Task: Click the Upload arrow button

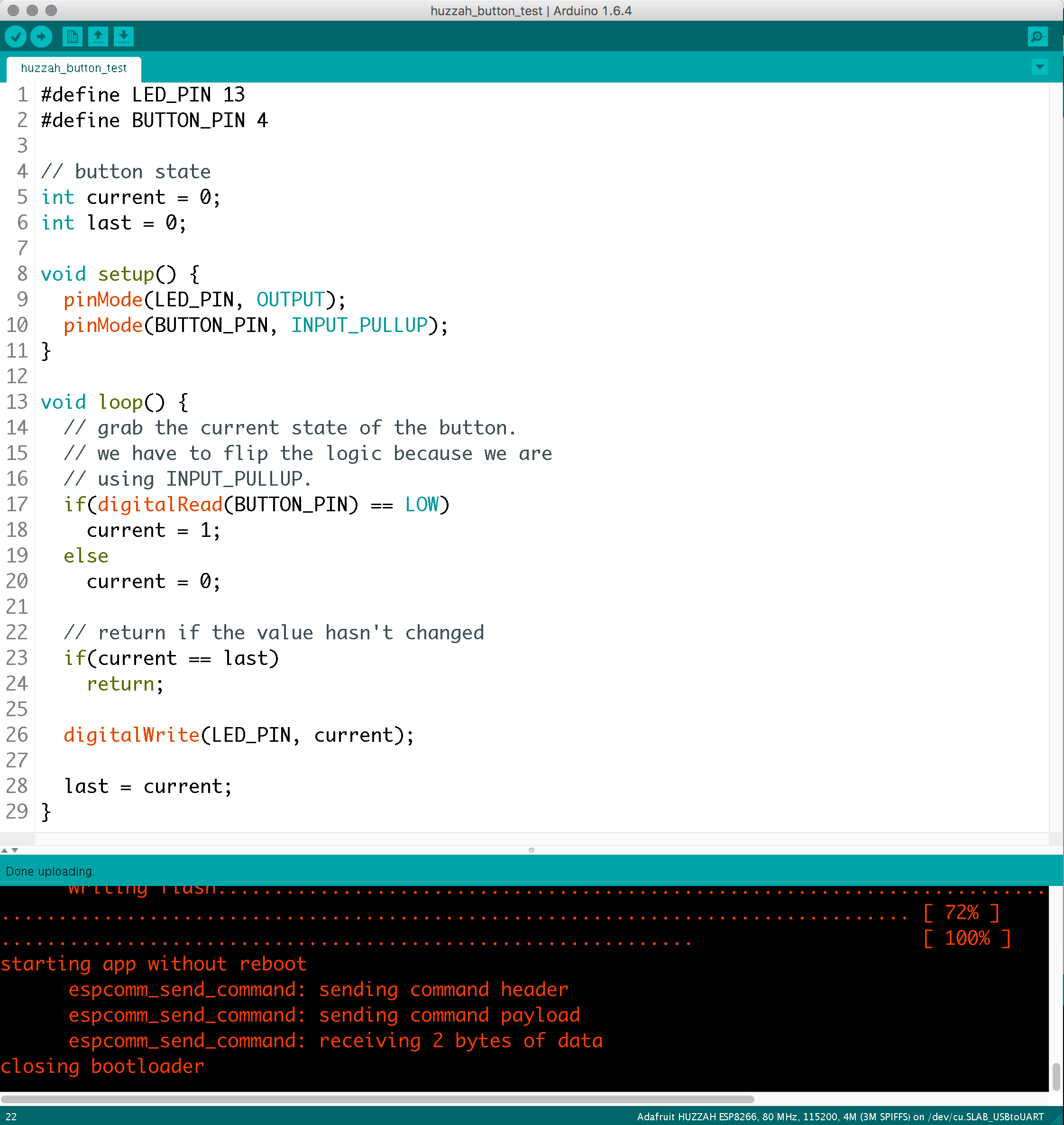Action: 41,37
